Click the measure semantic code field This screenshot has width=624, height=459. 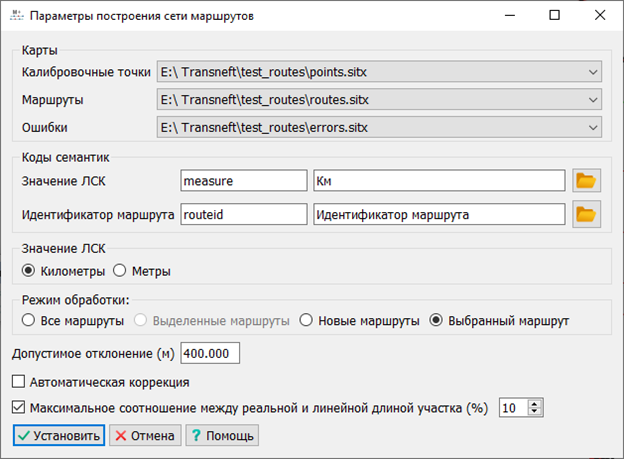pyautogui.click(x=243, y=181)
